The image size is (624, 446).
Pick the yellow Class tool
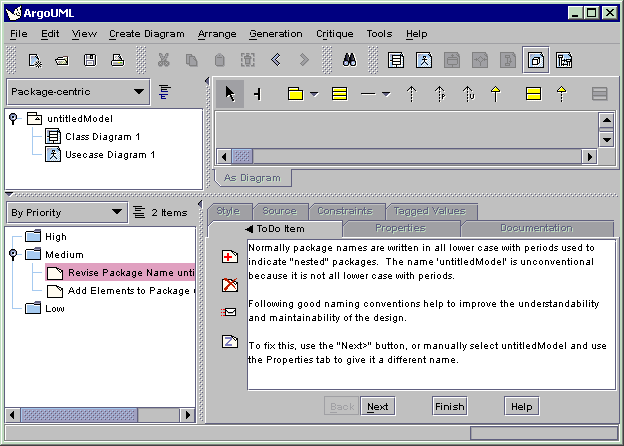tap(339, 94)
